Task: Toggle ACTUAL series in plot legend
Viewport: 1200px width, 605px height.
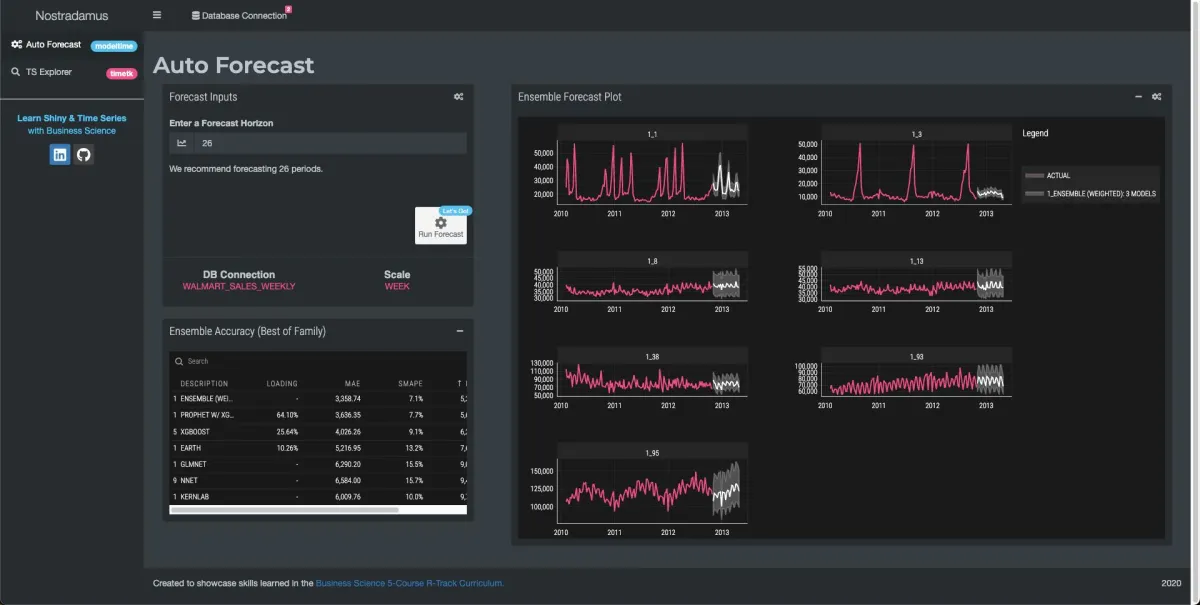Action: click(x=1057, y=176)
